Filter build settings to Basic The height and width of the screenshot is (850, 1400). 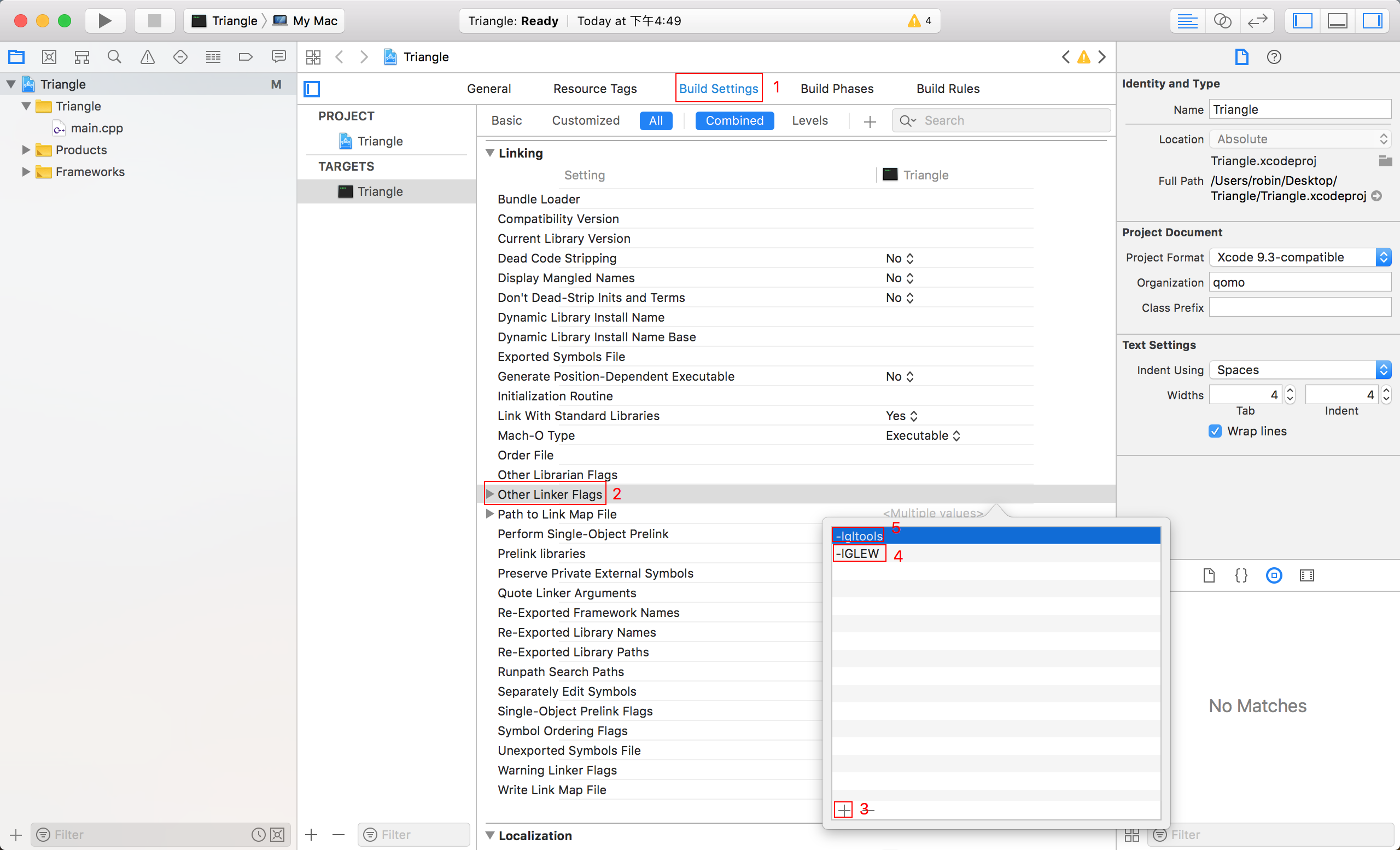(x=506, y=120)
